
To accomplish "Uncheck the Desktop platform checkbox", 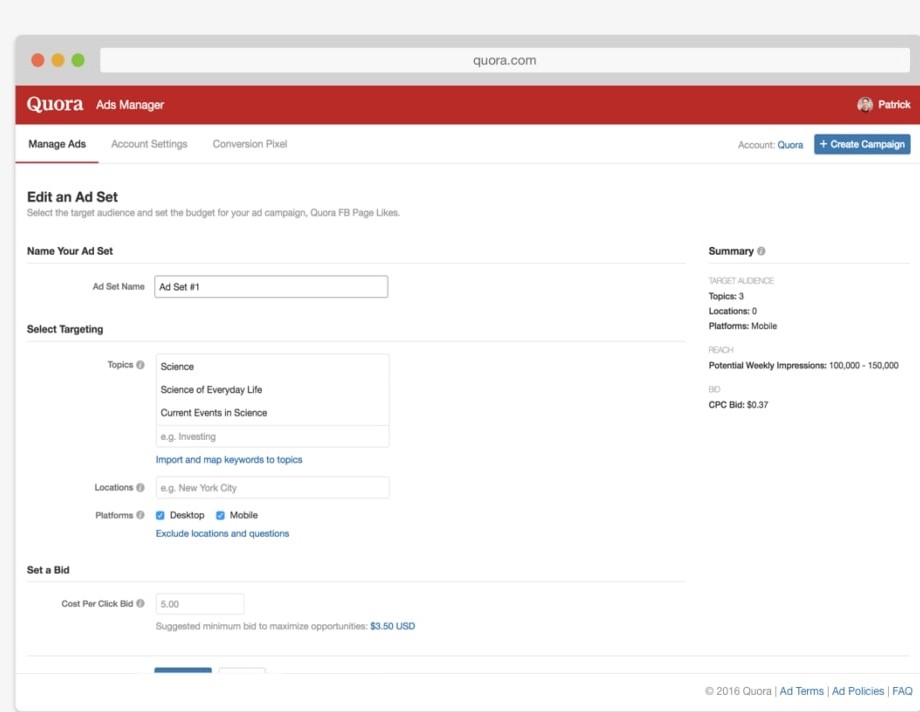I will click(160, 515).
